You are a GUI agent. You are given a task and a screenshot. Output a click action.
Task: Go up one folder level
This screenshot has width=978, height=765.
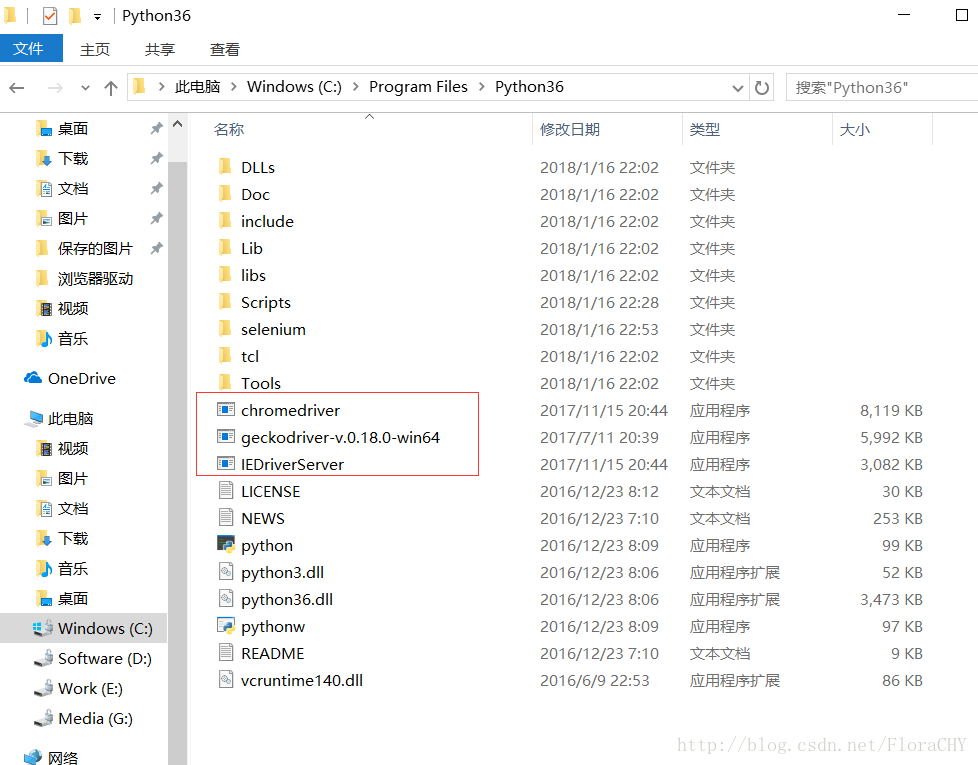(111, 88)
